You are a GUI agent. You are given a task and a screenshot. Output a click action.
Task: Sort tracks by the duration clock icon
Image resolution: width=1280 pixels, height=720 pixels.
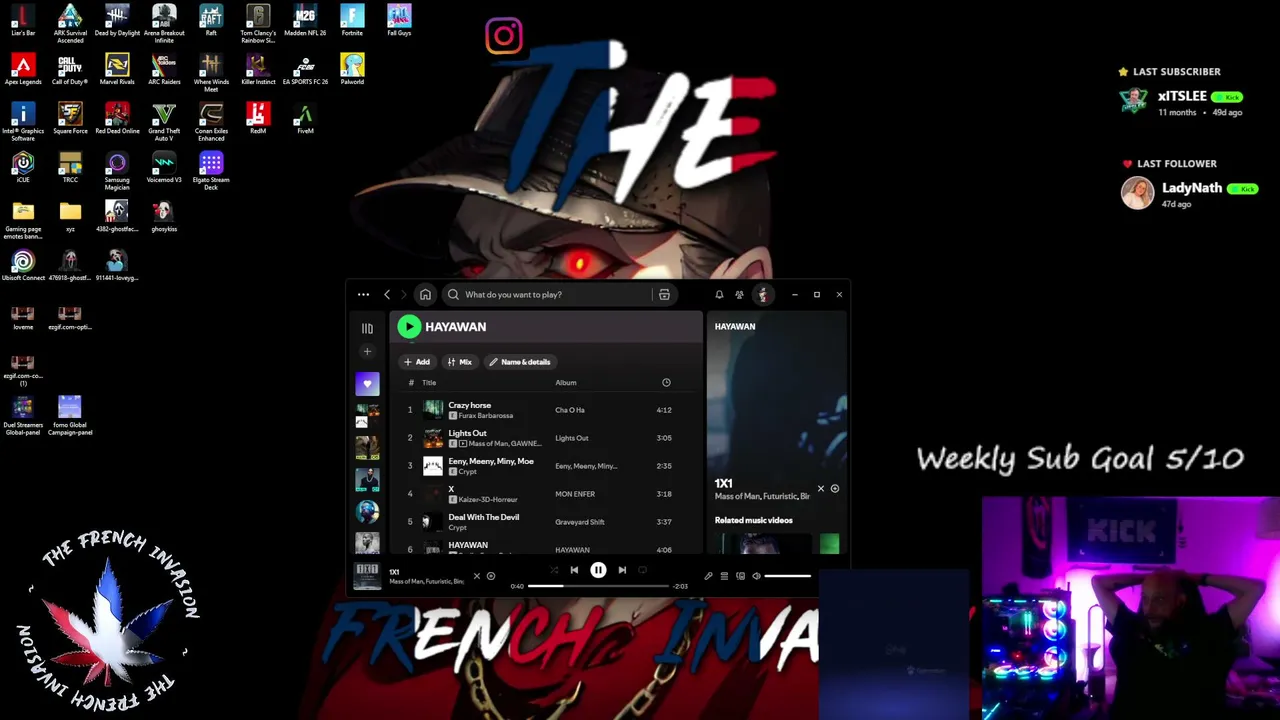(x=666, y=383)
